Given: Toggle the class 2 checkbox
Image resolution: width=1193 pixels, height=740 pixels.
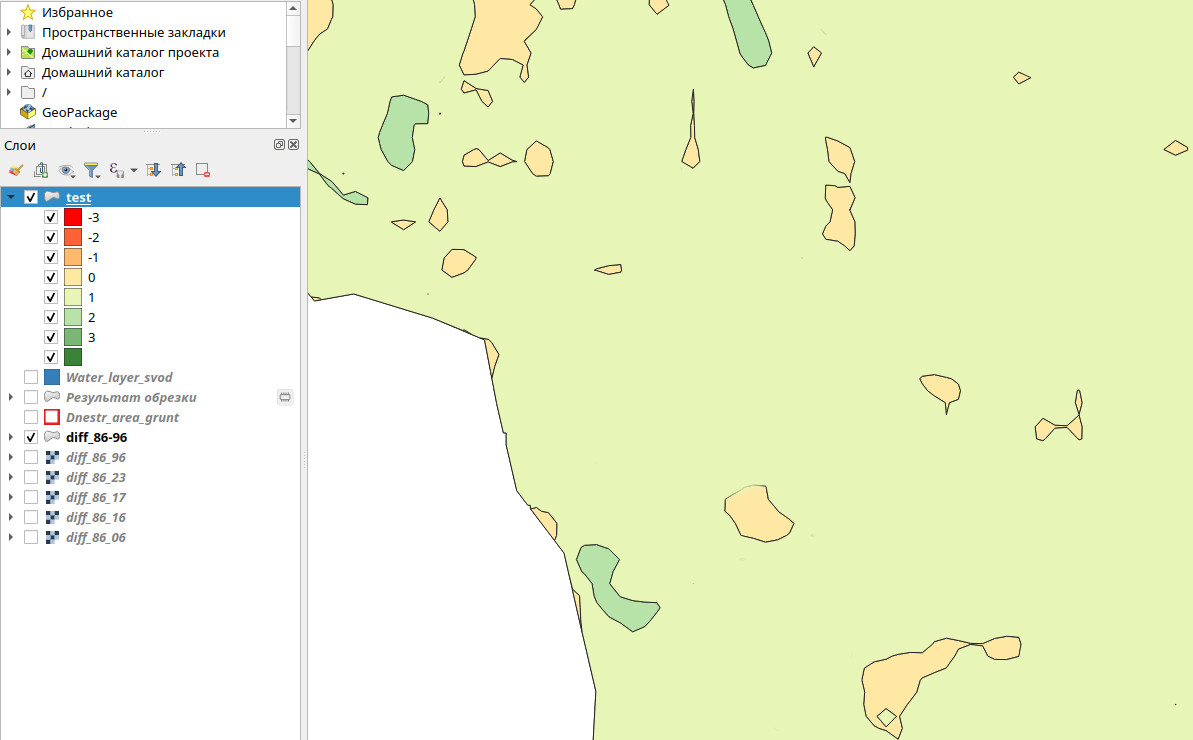Looking at the screenshot, I should [x=51, y=317].
